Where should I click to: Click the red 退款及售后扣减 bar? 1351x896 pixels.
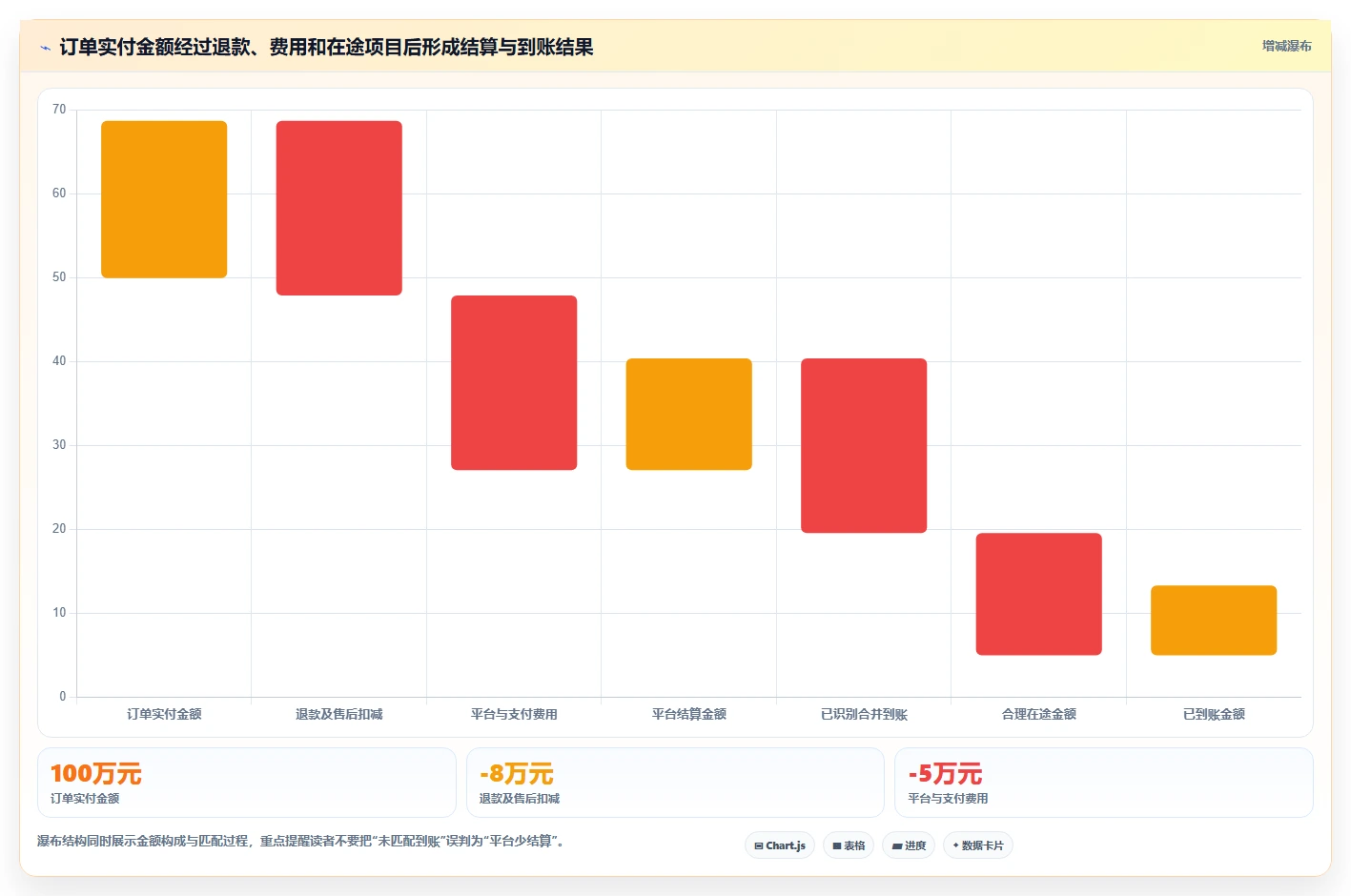339,208
